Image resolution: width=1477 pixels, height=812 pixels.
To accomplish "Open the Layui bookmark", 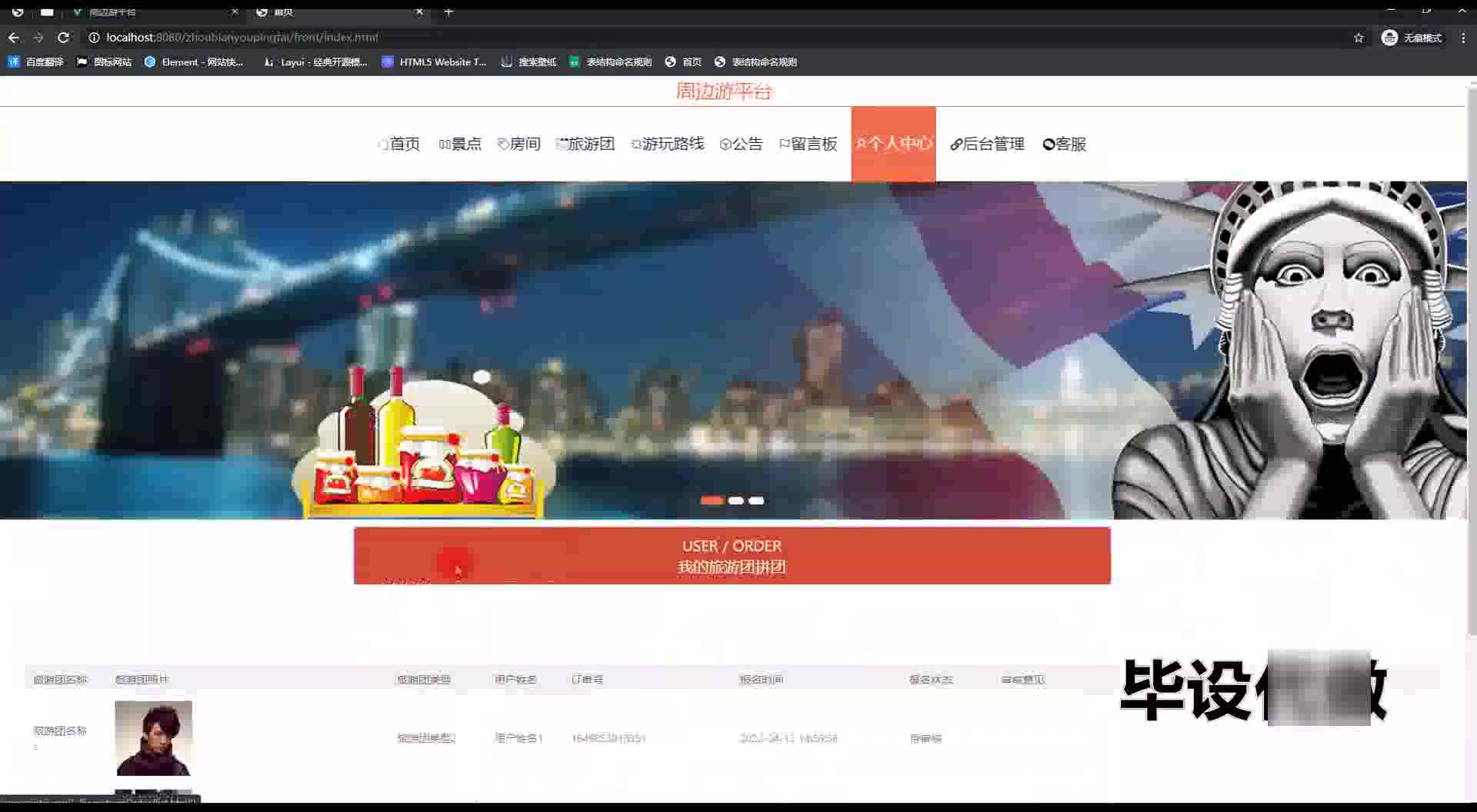I will click(x=315, y=62).
